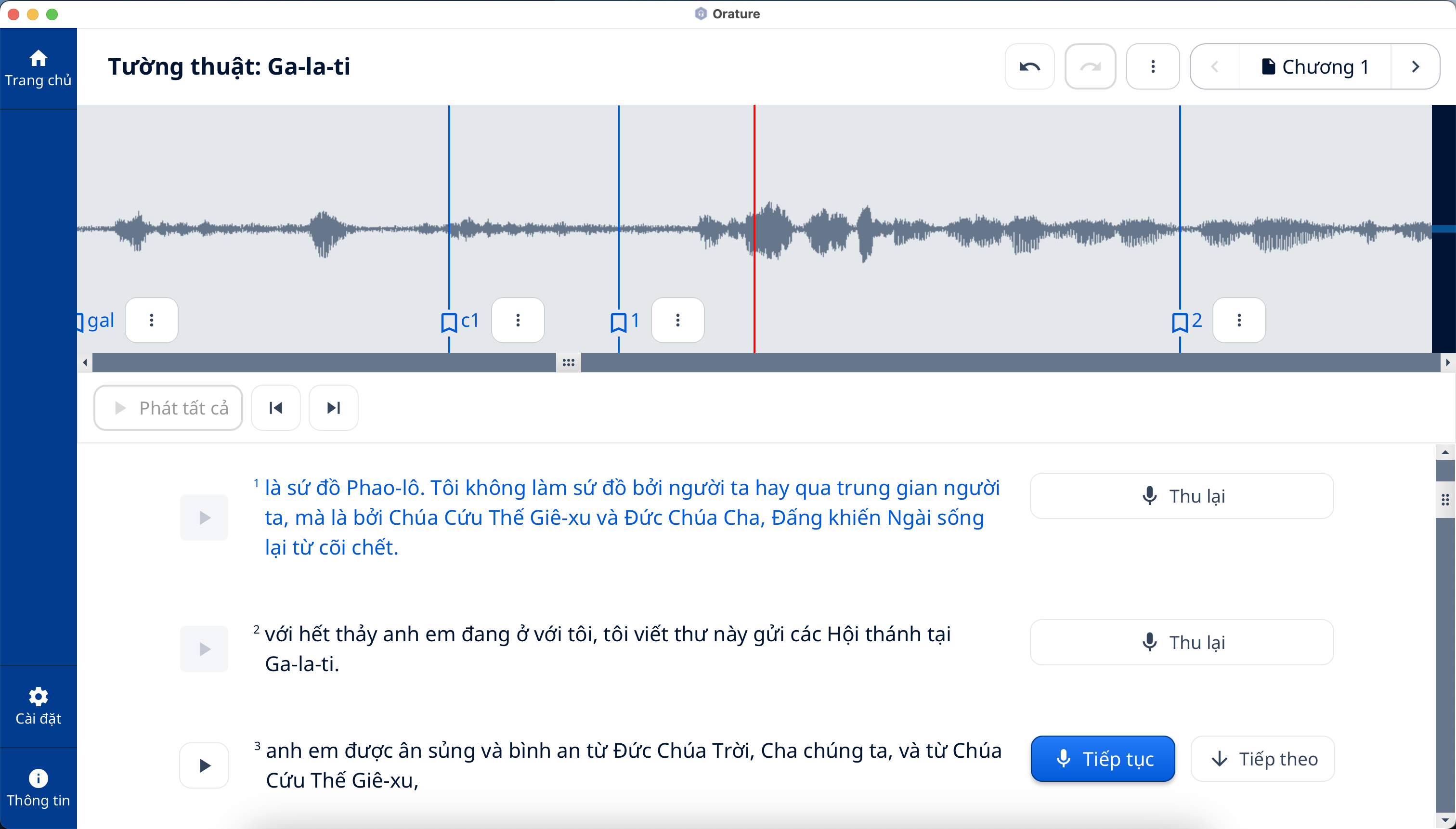Screen dimensions: 1456x829
Task: Open Cài đặt settings
Action: (x=38, y=705)
